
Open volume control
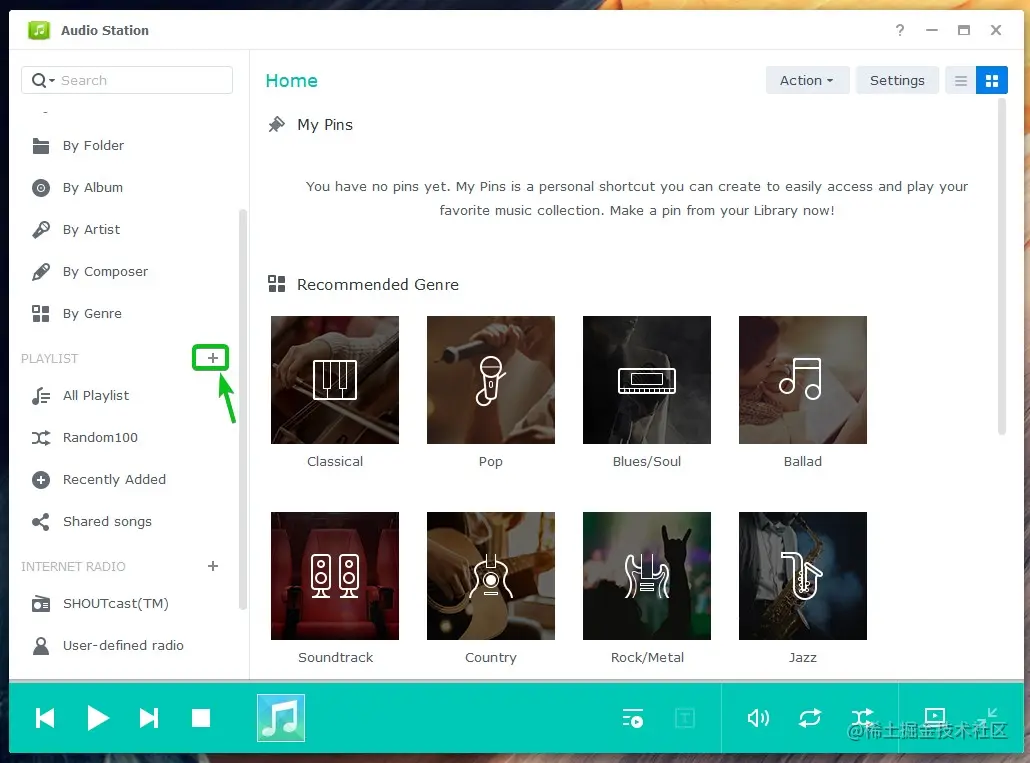click(758, 718)
